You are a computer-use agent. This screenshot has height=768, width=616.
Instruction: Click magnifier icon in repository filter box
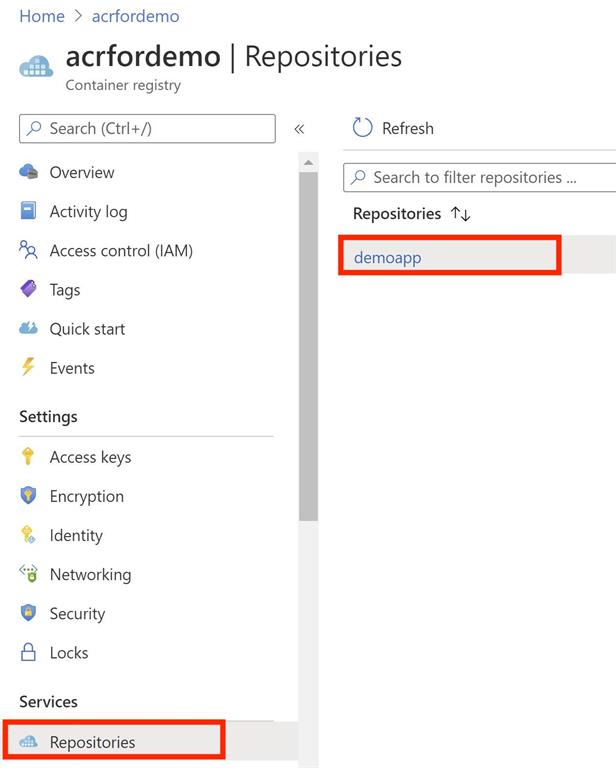coord(358,177)
